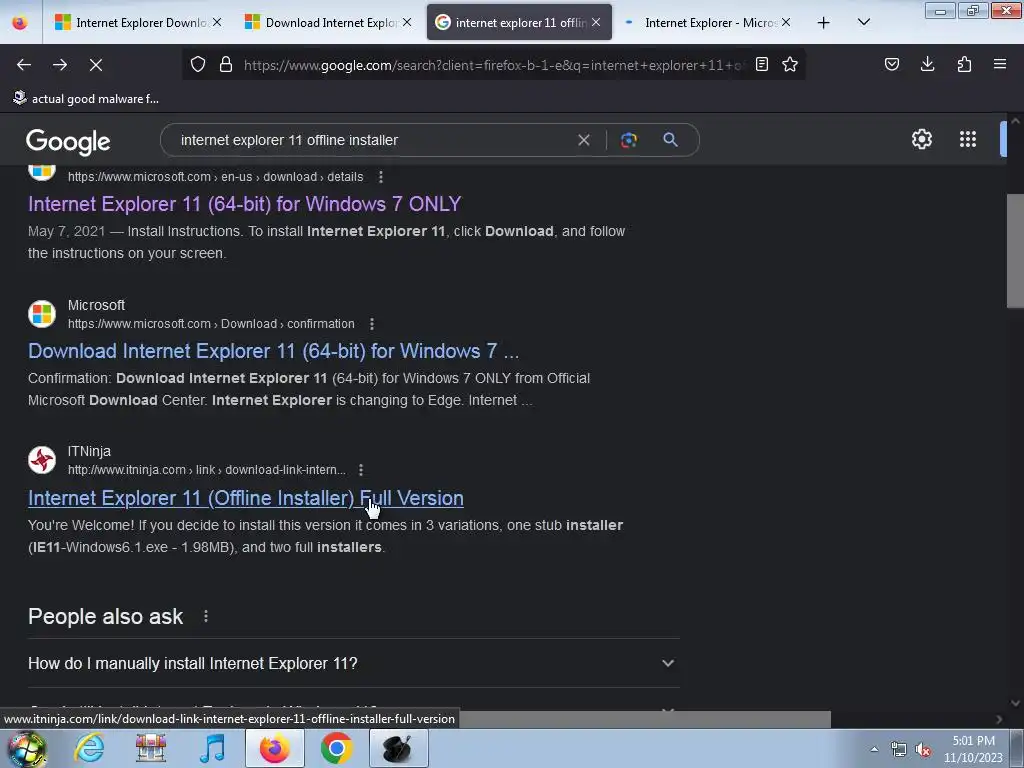Click the ITNinja site favicon

tap(42, 460)
